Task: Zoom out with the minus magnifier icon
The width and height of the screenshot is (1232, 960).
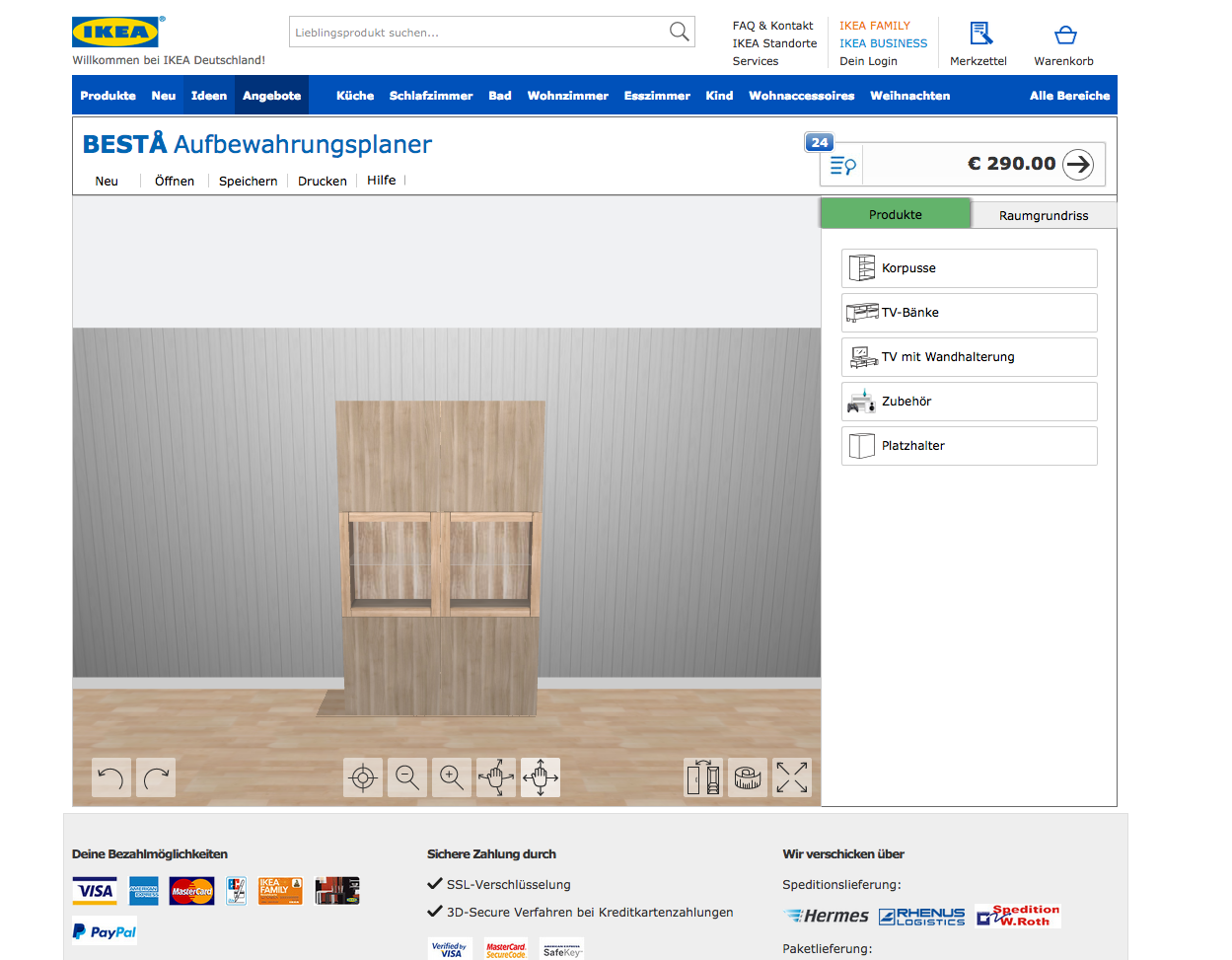Action: [407, 777]
